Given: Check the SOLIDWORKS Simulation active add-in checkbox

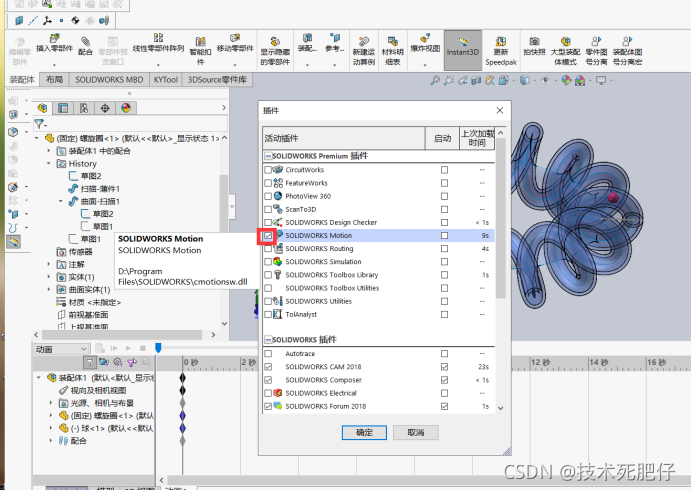Looking at the screenshot, I should click(x=268, y=262).
